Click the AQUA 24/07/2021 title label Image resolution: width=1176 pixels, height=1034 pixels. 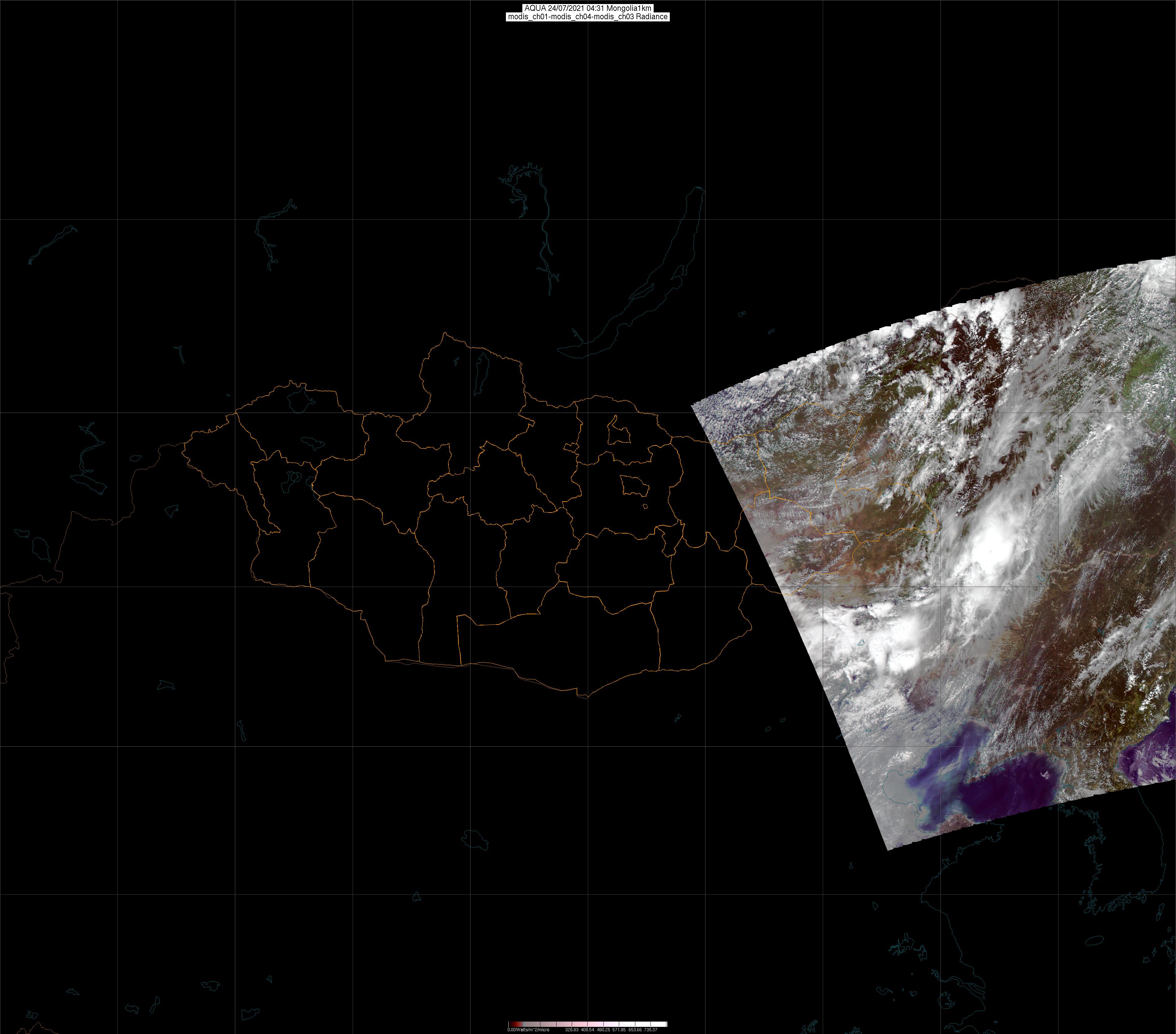click(588, 8)
